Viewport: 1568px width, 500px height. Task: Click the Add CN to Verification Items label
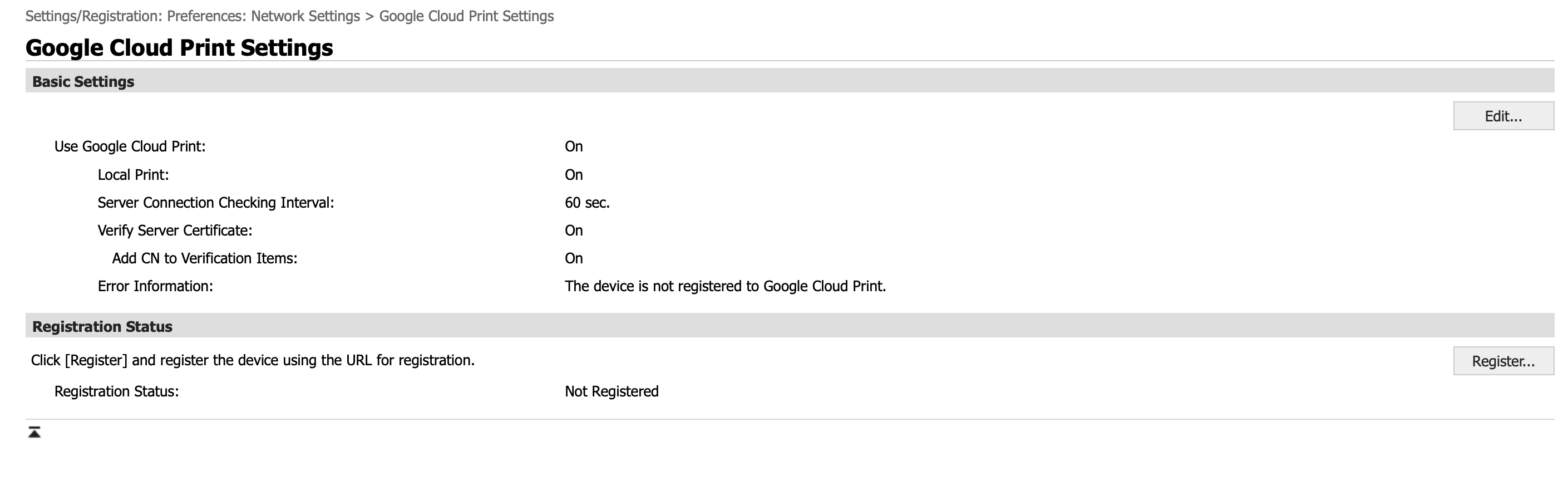[205, 259]
